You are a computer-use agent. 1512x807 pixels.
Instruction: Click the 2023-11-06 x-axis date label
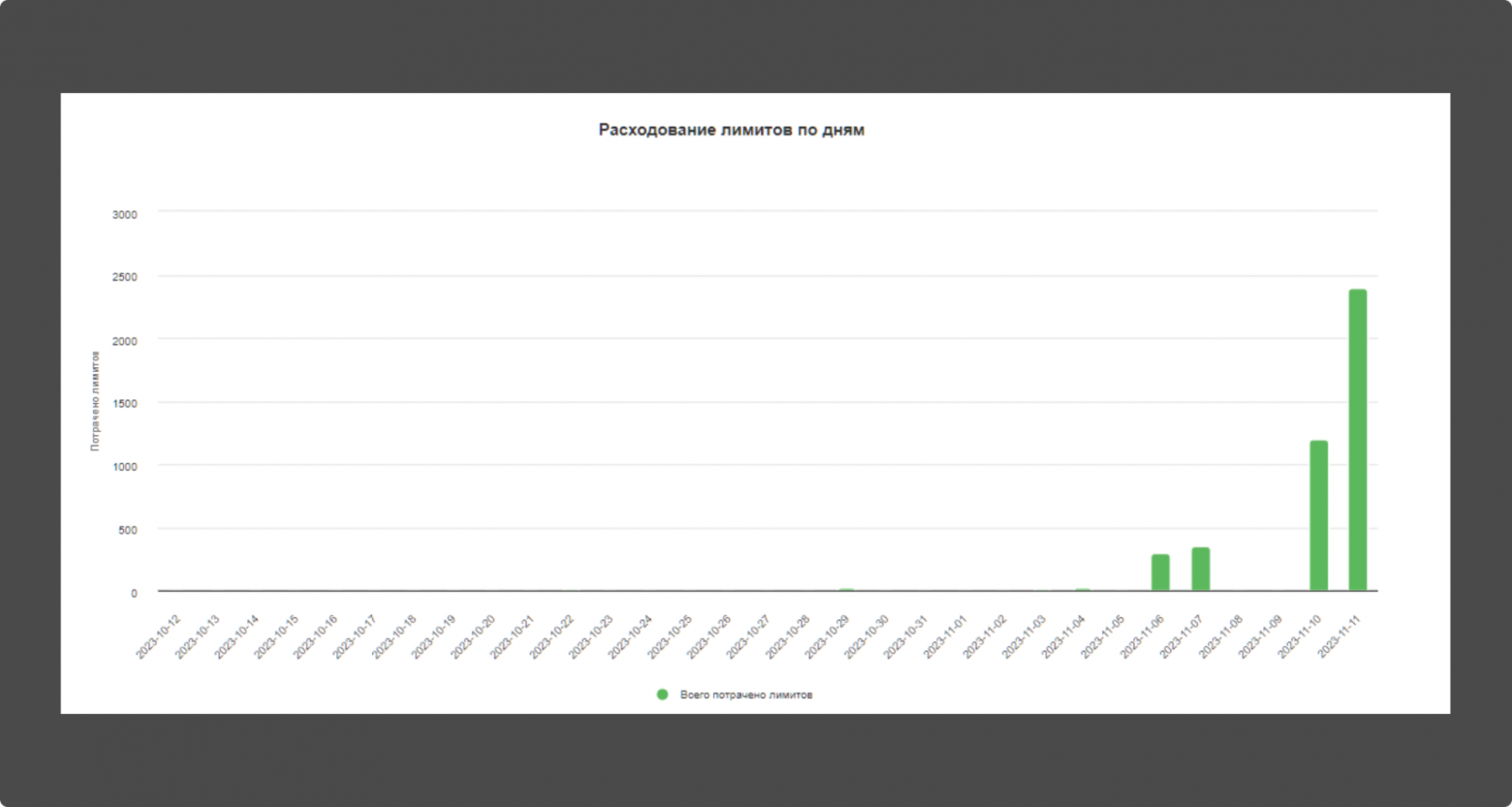tap(1143, 636)
